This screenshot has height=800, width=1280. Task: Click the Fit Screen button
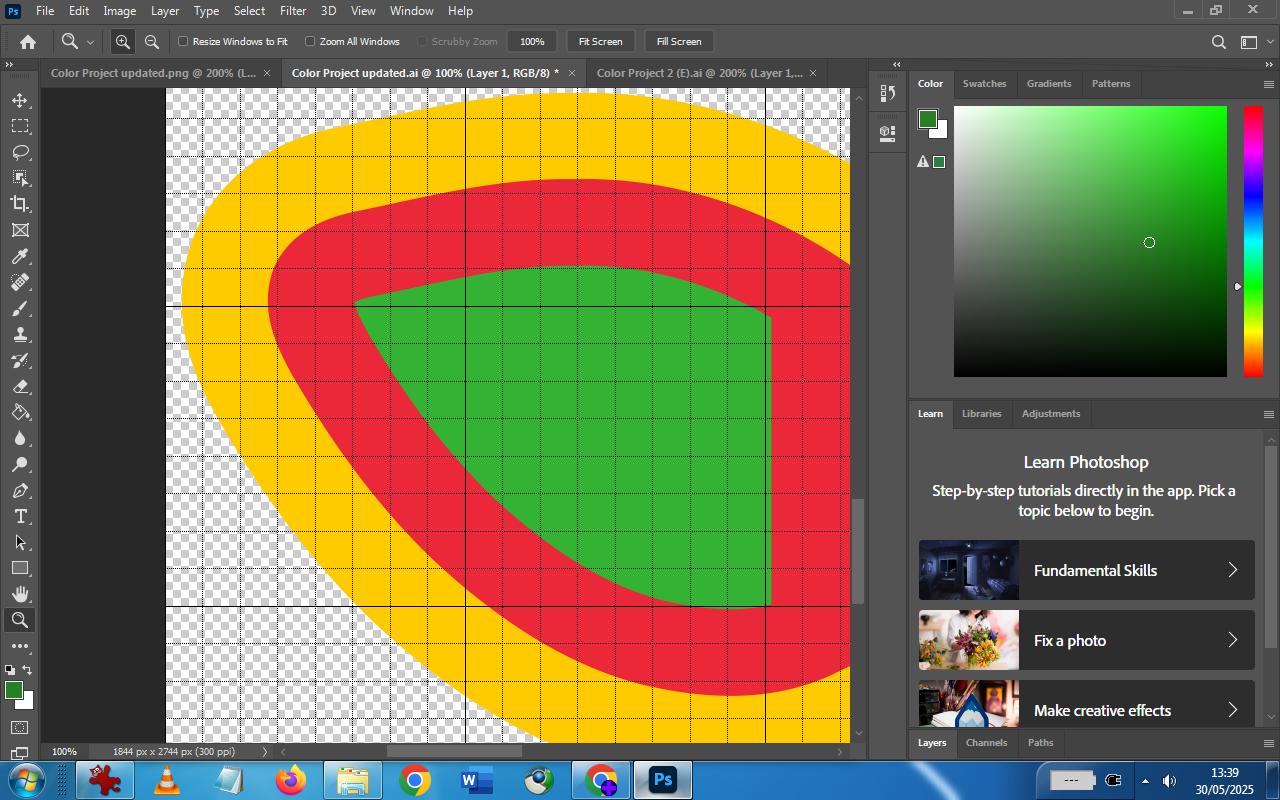pos(601,41)
